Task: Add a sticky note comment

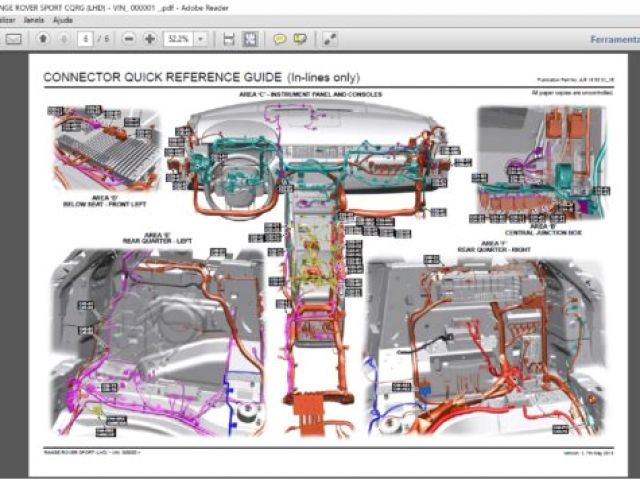Action: [x=279, y=38]
